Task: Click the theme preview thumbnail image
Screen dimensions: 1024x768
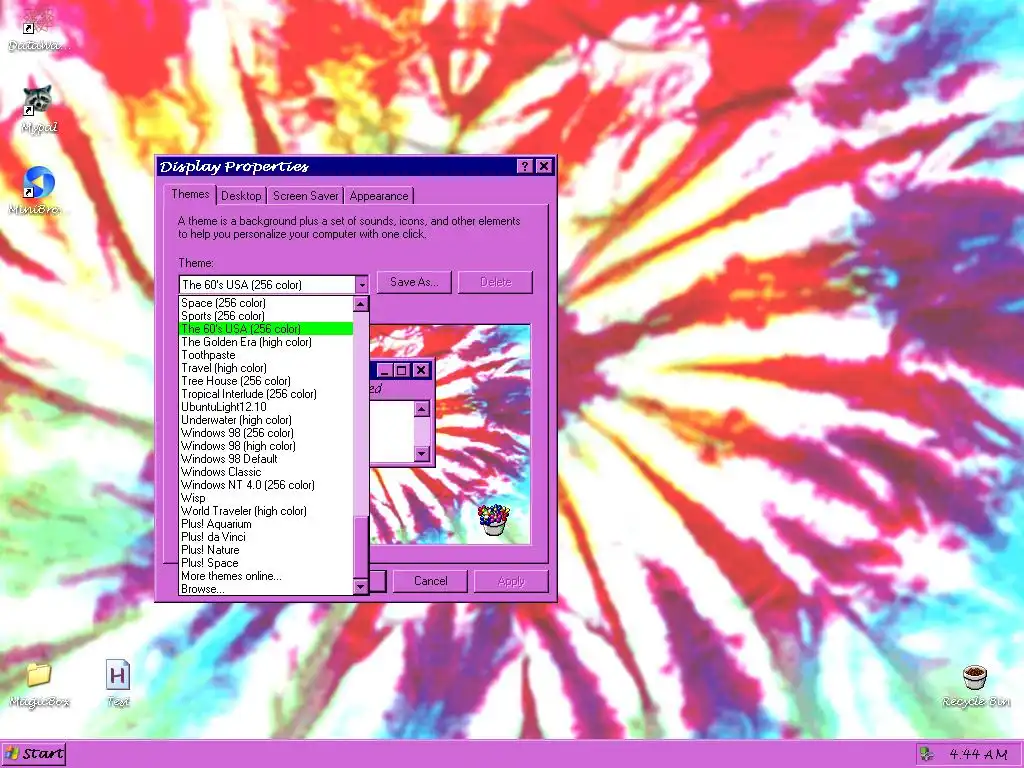Action: pos(450,434)
